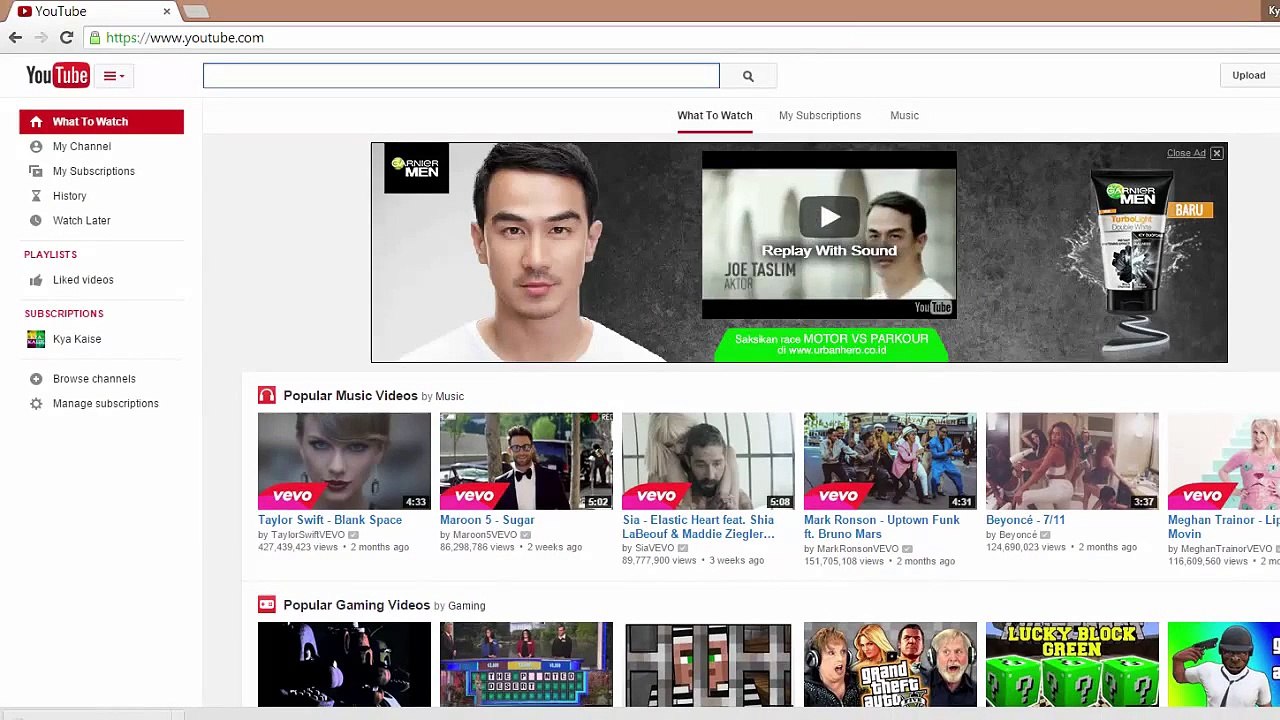Click the MarkRonsonVEVO channel name
The height and width of the screenshot is (720, 1280).
tap(858, 549)
